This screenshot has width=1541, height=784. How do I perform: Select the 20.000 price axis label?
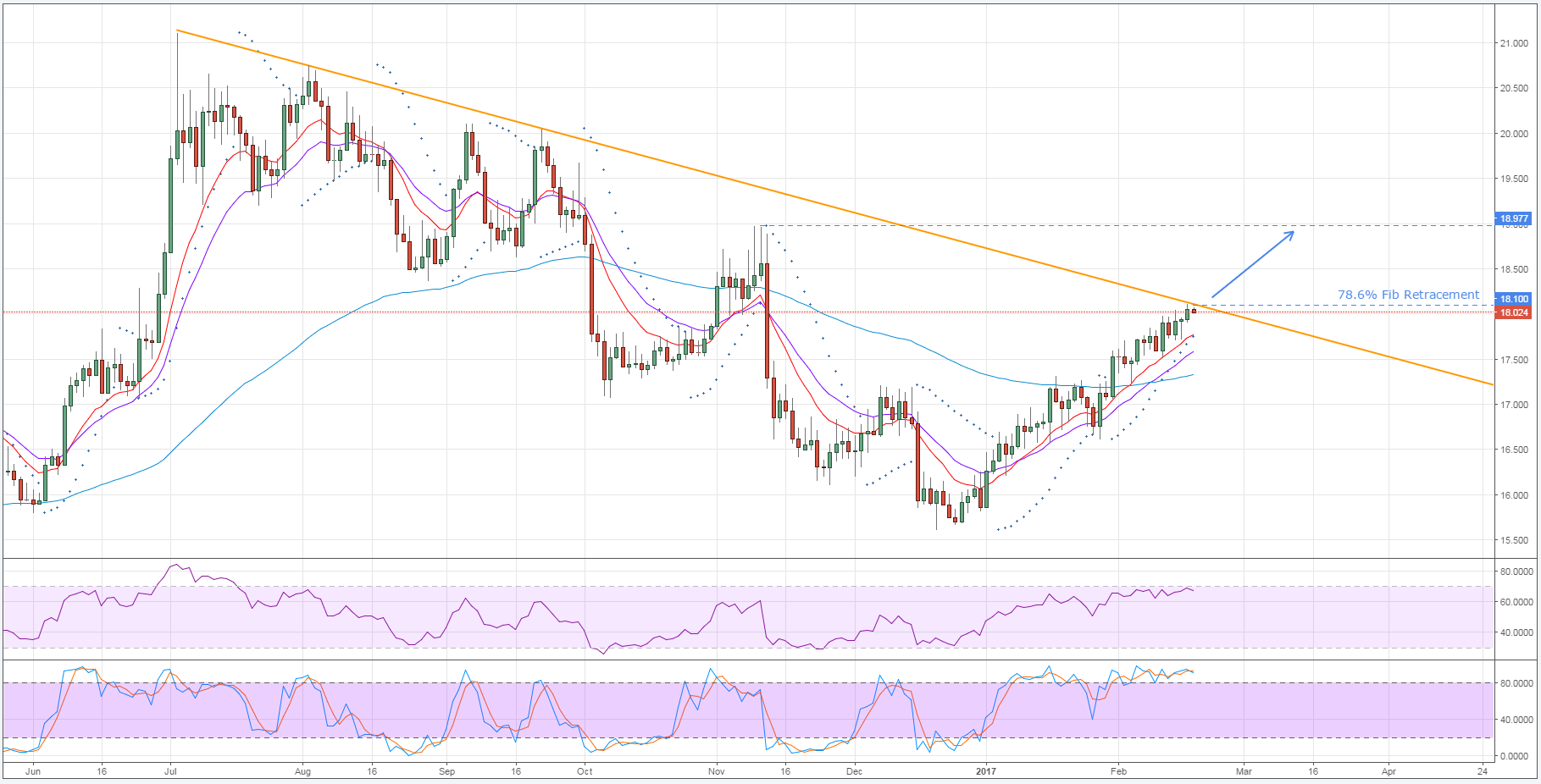pos(1514,134)
